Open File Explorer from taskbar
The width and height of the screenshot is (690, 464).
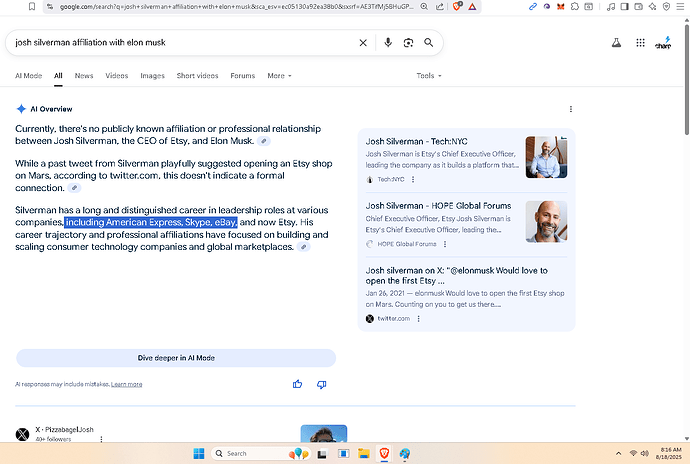364,453
